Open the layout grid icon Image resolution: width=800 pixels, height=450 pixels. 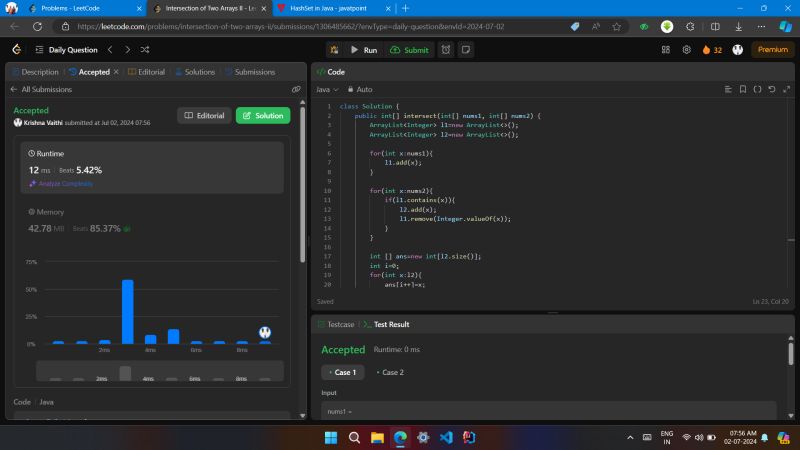click(x=666, y=49)
